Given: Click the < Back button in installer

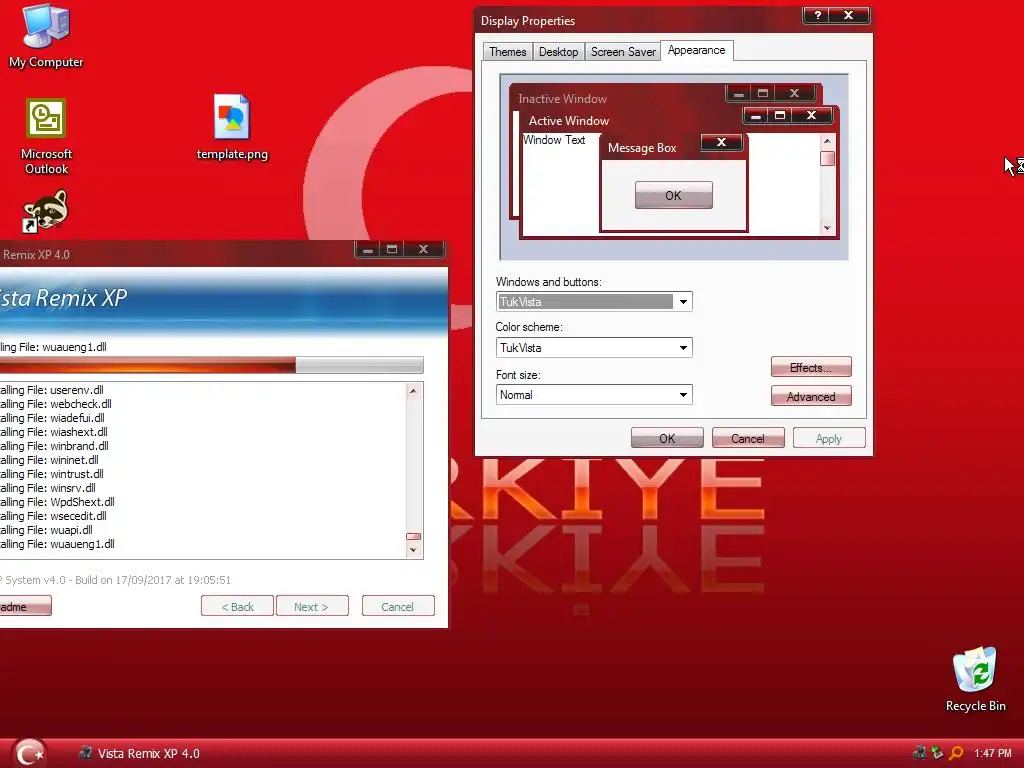Looking at the screenshot, I should coord(237,606).
